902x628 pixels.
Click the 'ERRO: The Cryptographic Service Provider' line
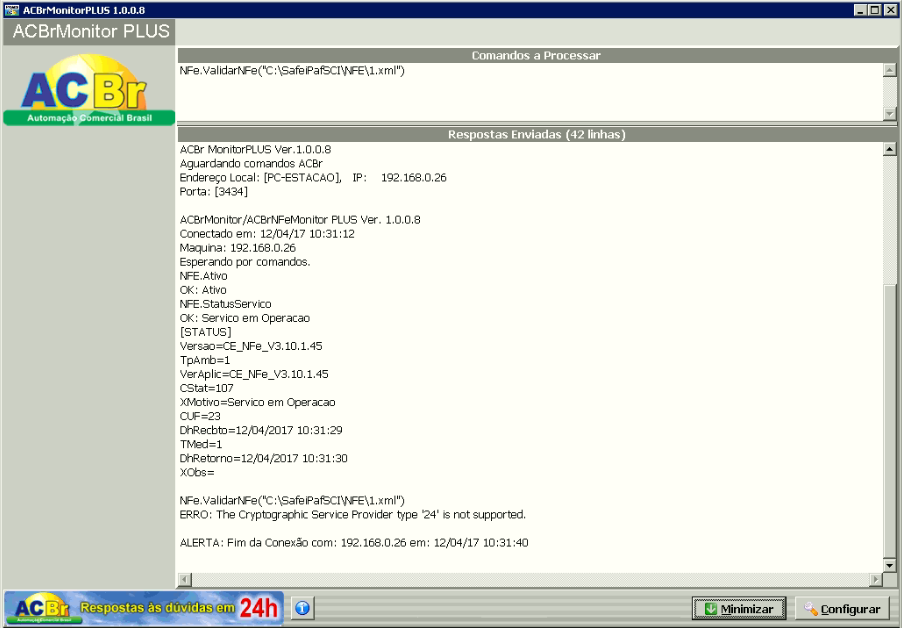pyautogui.click(x=353, y=515)
